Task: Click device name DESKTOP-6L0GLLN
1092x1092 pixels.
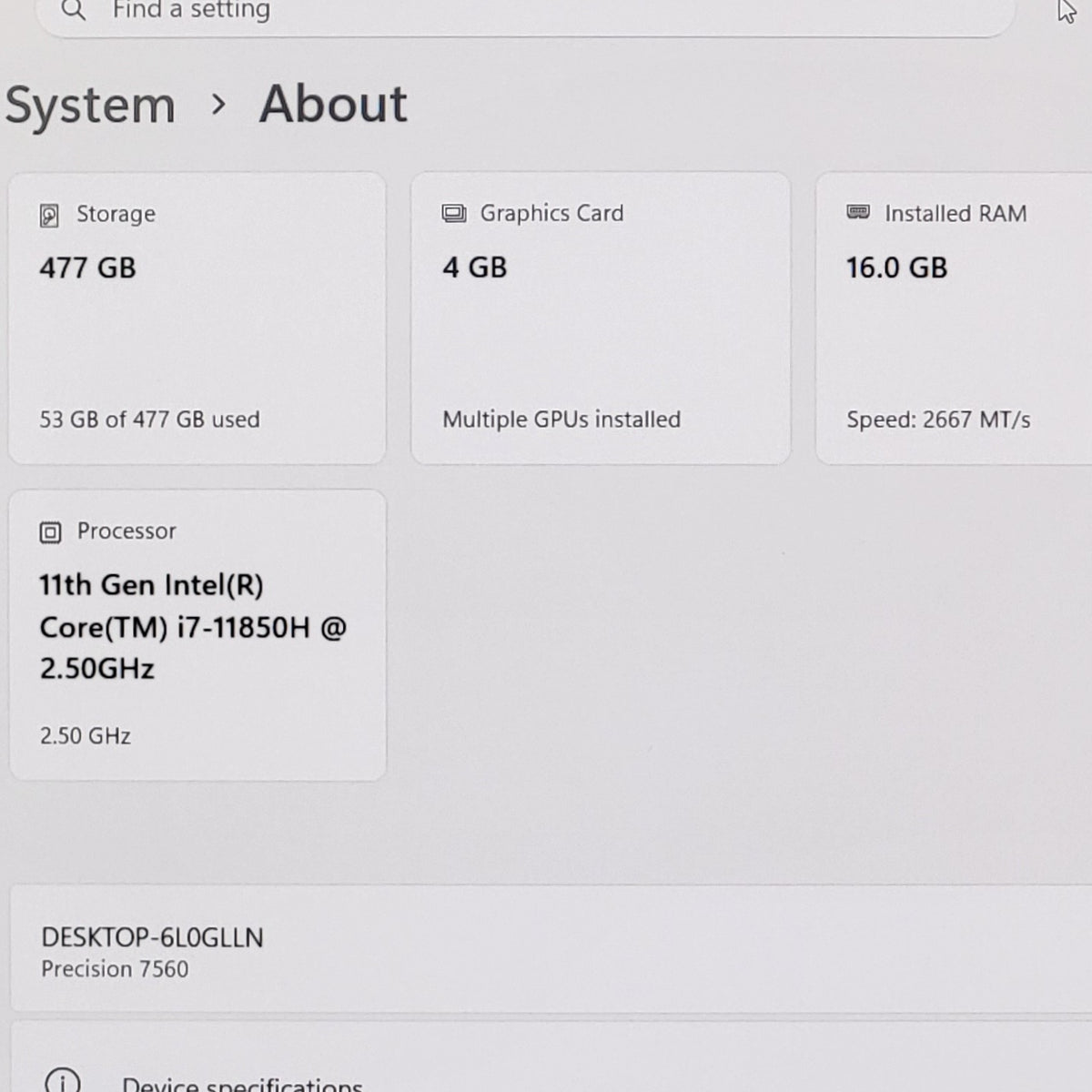Action: [x=152, y=937]
